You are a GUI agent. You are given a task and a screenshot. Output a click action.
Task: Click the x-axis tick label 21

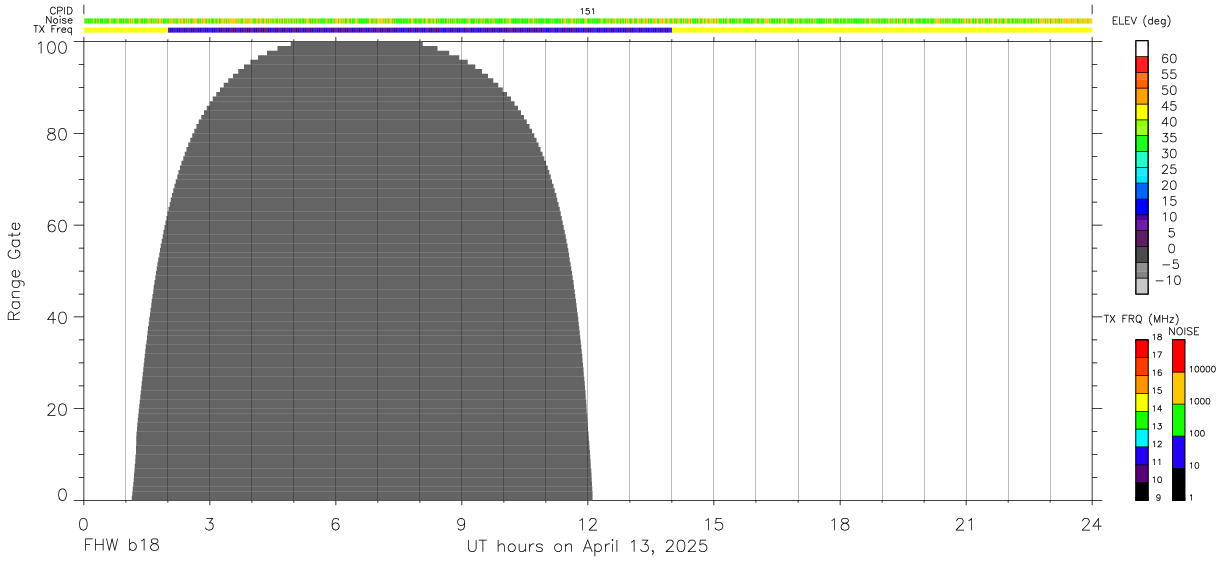[966, 523]
